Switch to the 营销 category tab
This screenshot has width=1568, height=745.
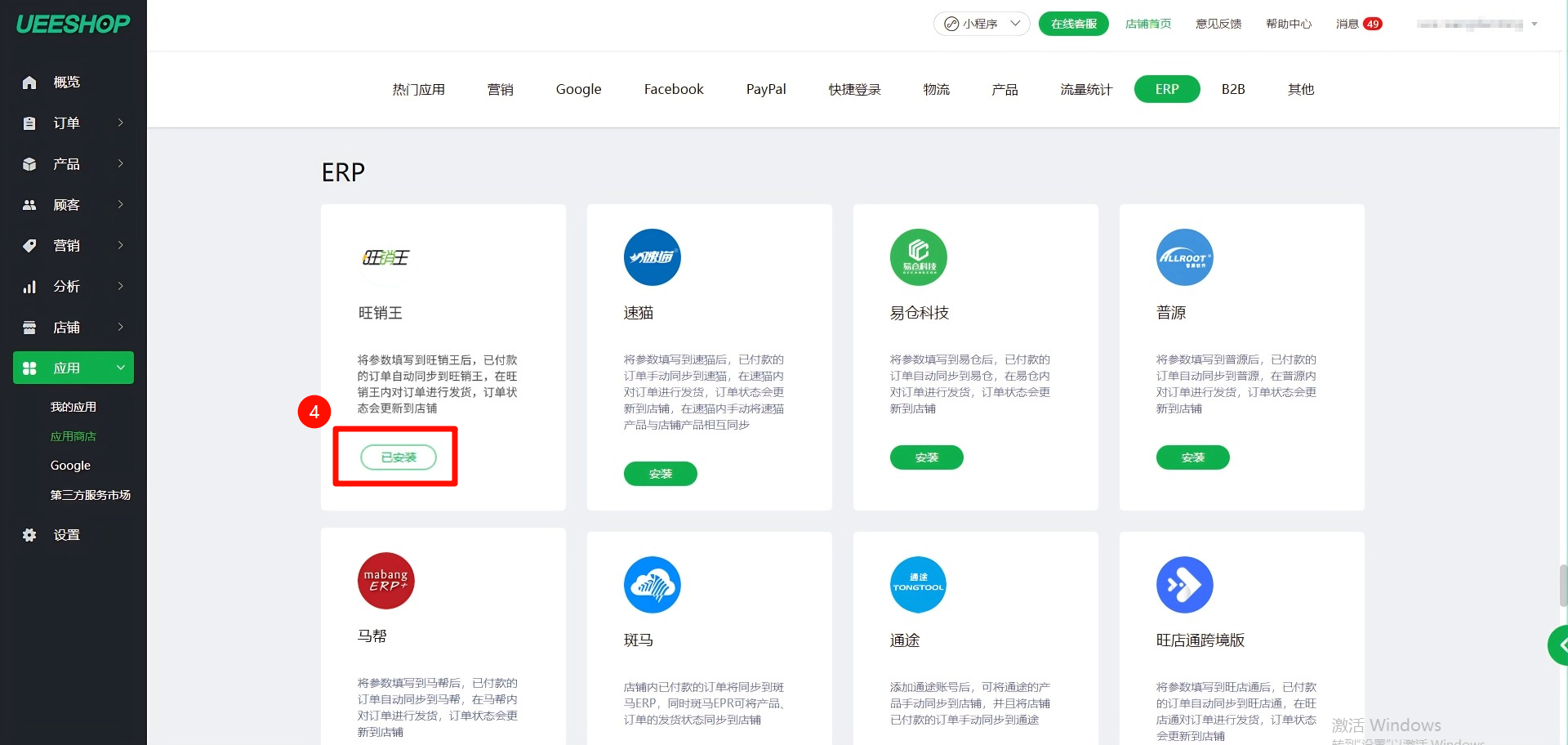(x=501, y=89)
